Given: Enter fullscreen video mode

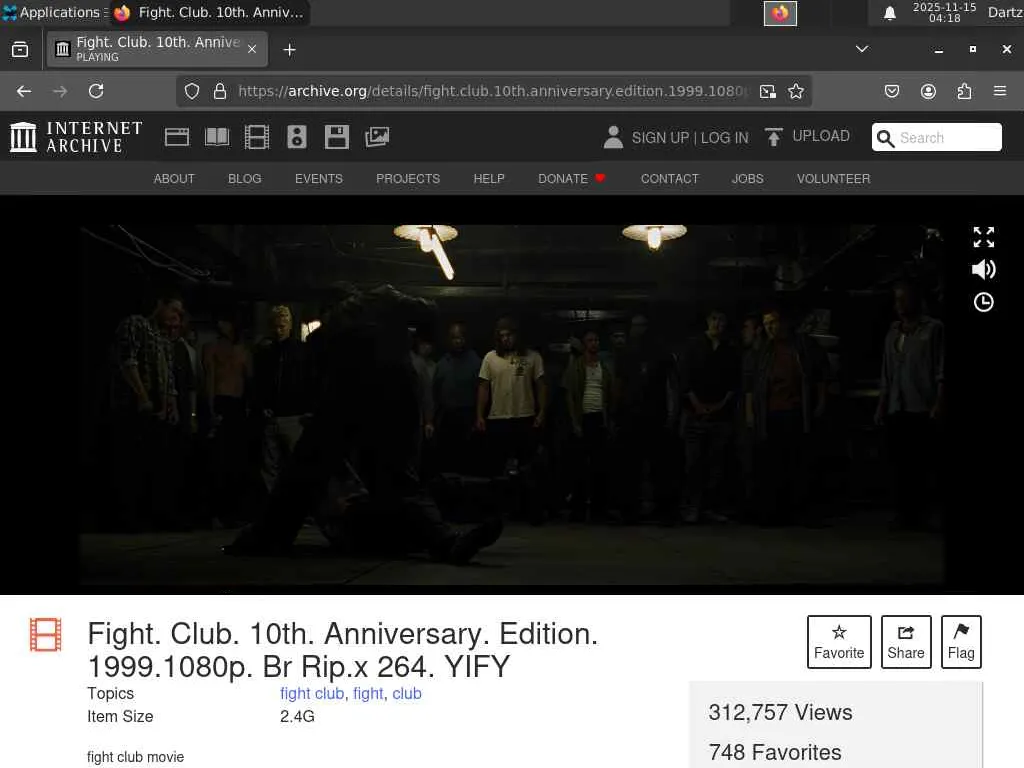Looking at the screenshot, I should [x=984, y=237].
